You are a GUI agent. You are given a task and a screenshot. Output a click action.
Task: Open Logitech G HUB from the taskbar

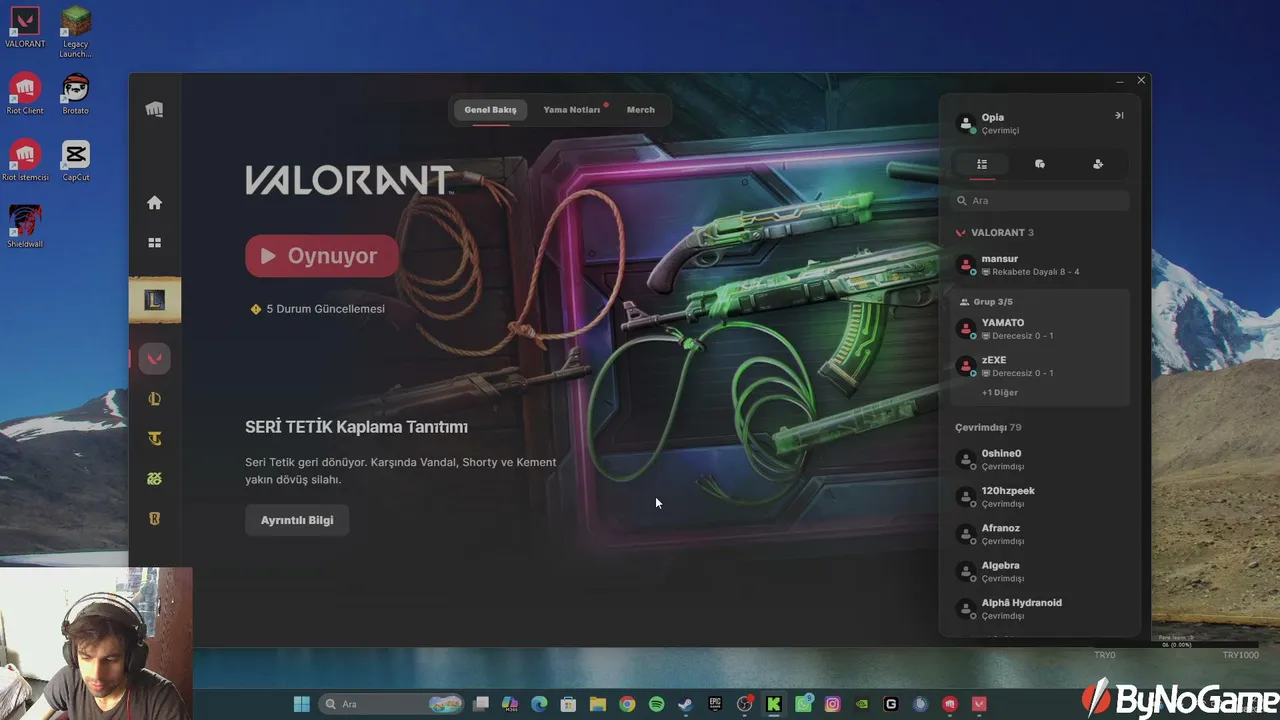coord(891,704)
